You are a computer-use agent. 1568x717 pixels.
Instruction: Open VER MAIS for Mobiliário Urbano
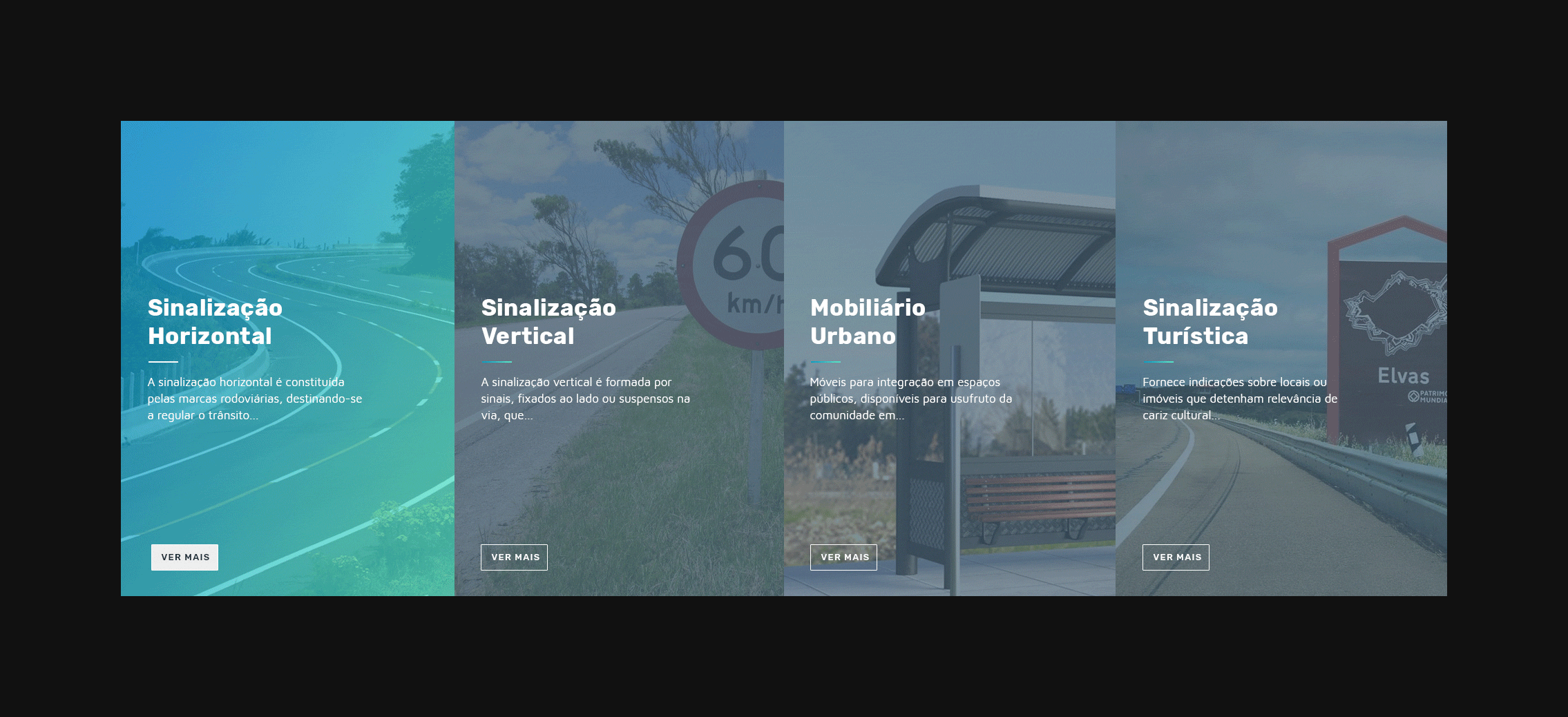coord(843,557)
